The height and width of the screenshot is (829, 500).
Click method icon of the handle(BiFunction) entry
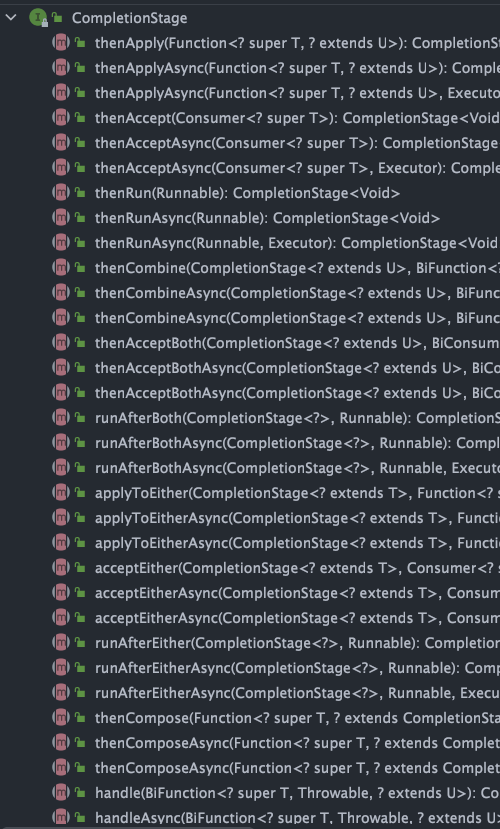[x=61, y=793]
